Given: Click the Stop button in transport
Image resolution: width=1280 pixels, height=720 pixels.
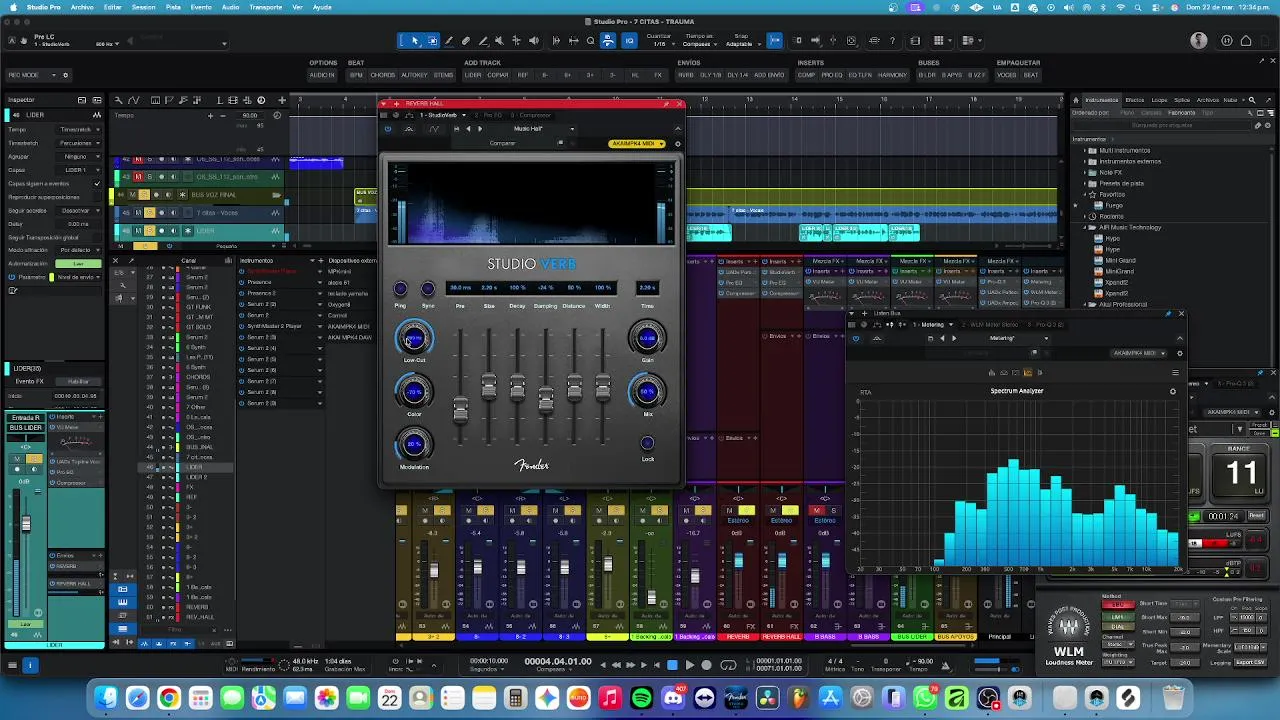Looking at the screenshot, I should click(672, 665).
